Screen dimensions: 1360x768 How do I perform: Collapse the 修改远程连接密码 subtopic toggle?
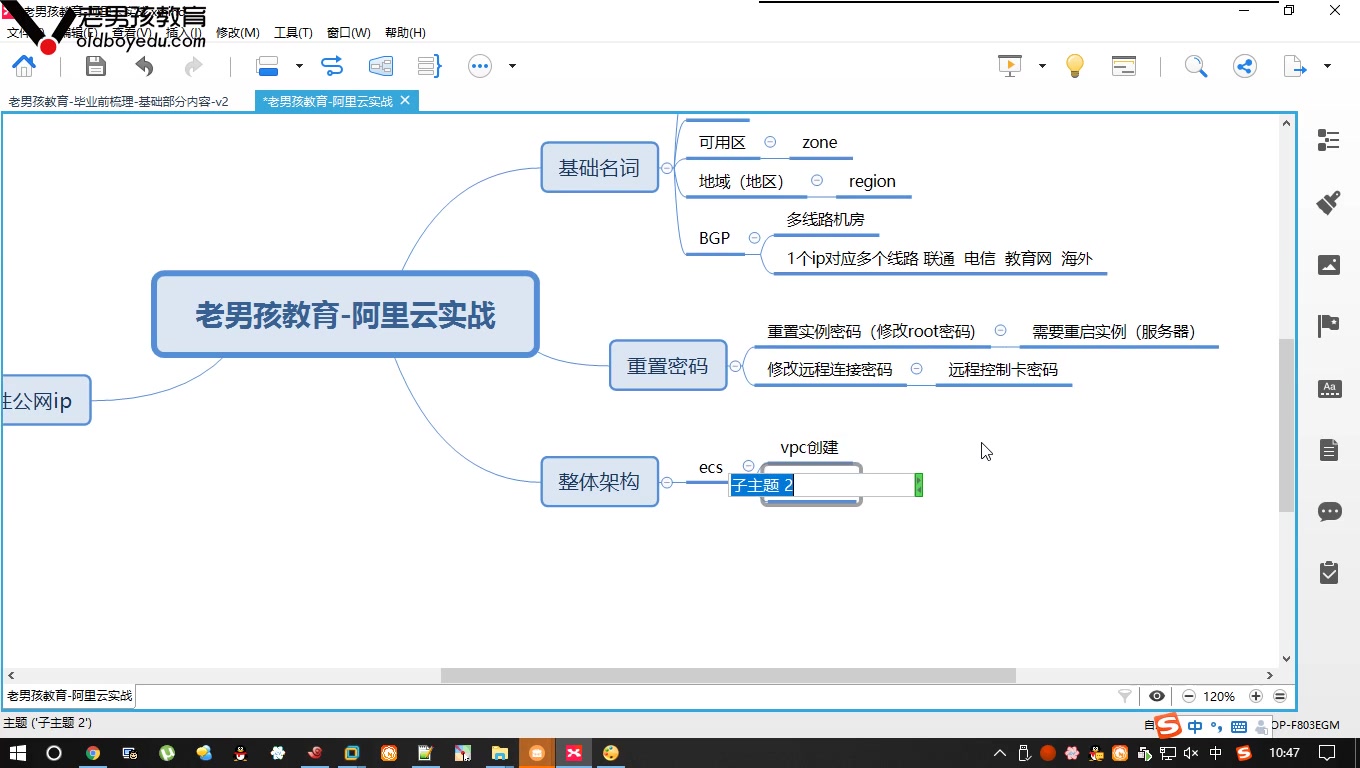coord(916,369)
